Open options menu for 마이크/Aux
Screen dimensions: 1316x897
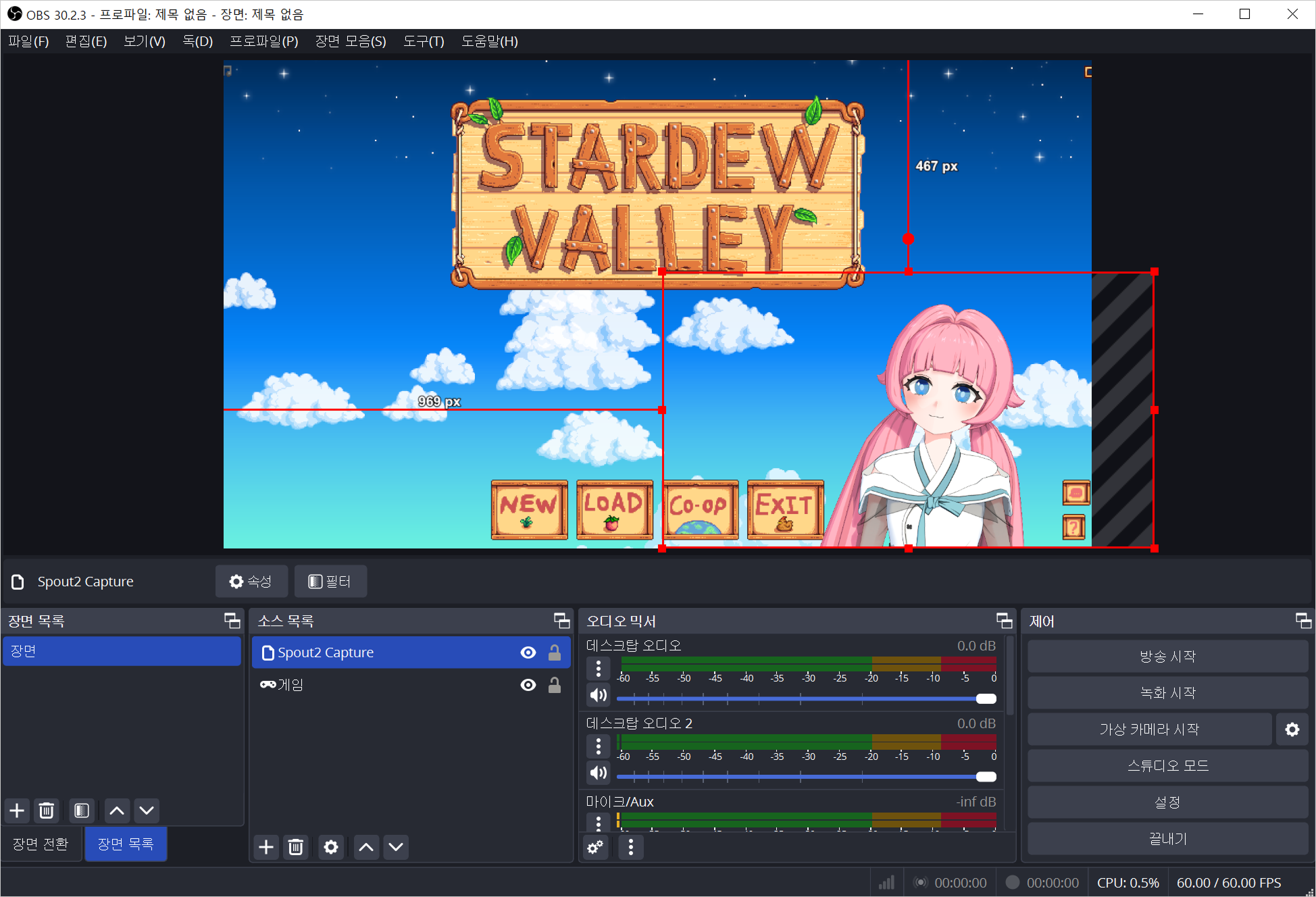(x=599, y=822)
